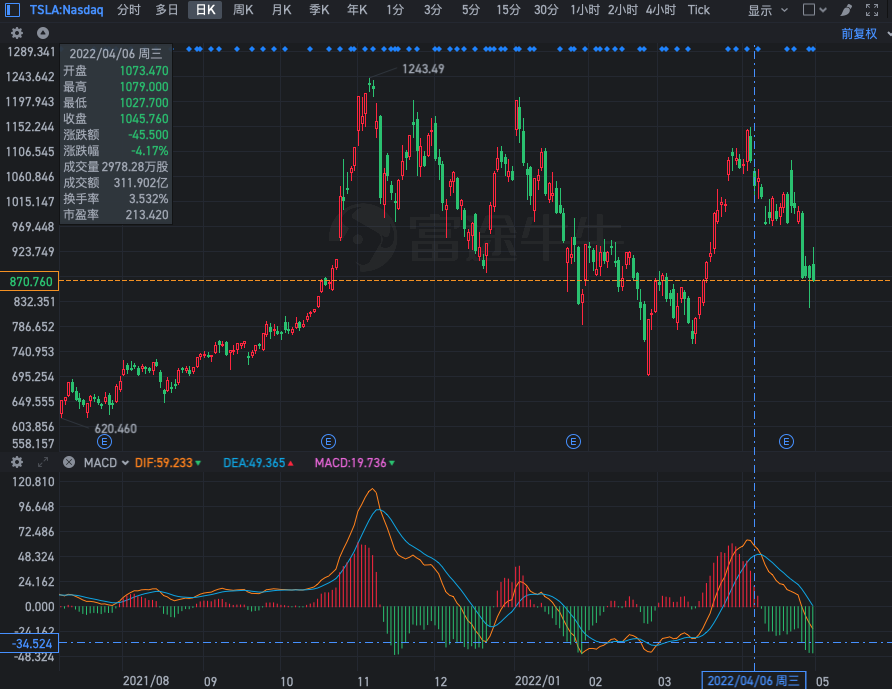Click the earnings E marker near 2022/02

click(x=573, y=442)
